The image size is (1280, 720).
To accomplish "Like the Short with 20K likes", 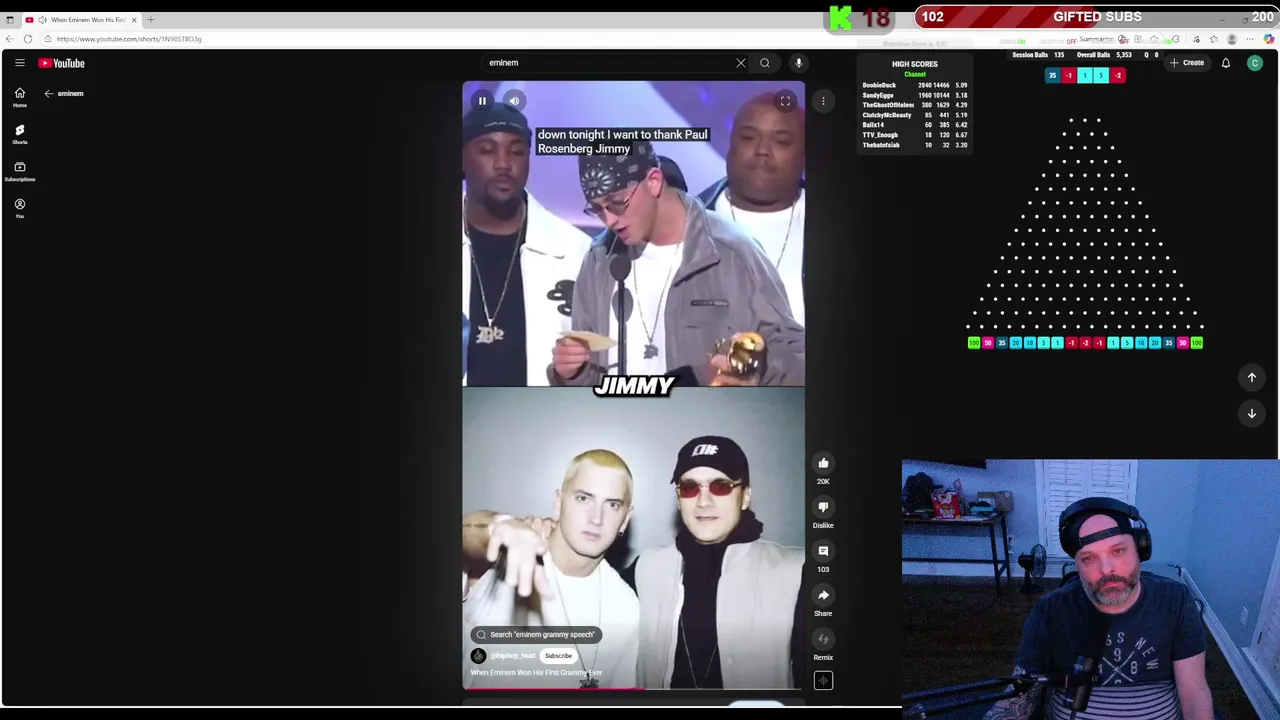I will point(823,463).
